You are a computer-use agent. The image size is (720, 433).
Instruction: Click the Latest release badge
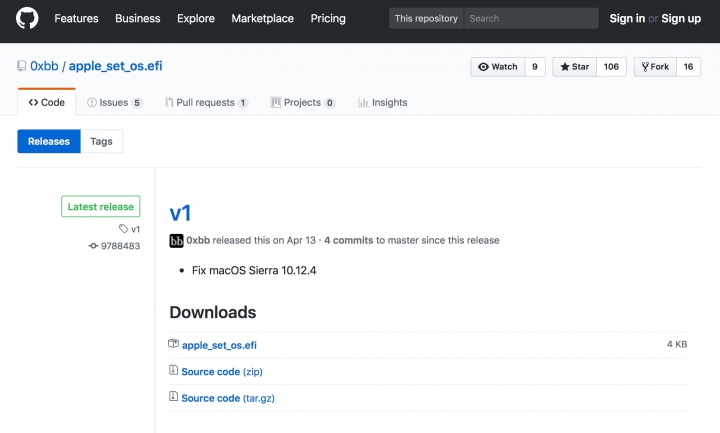(x=101, y=207)
